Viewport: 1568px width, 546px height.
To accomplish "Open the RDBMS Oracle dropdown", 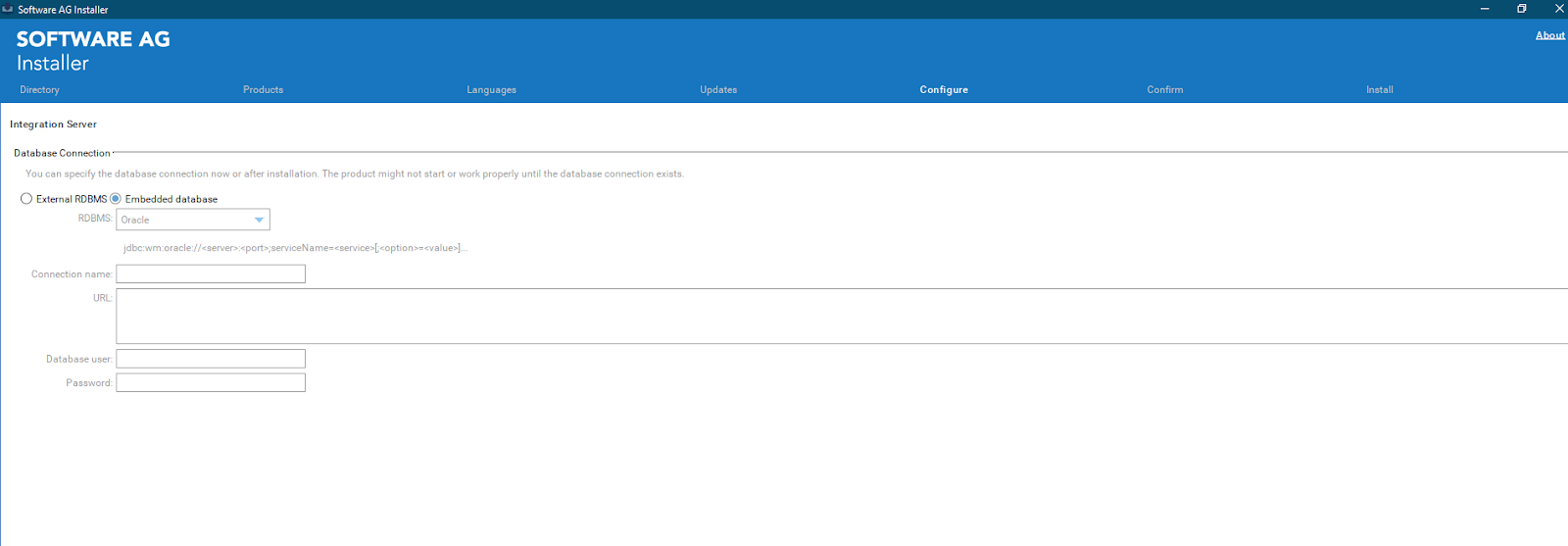I will tap(193, 220).
